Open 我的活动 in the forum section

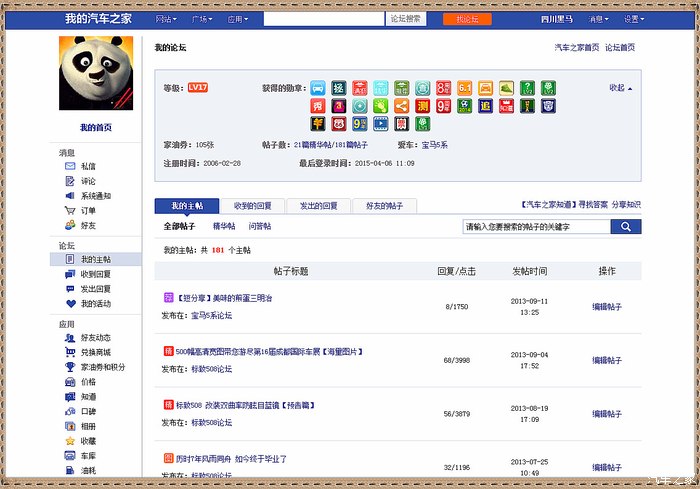(x=95, y=303)
